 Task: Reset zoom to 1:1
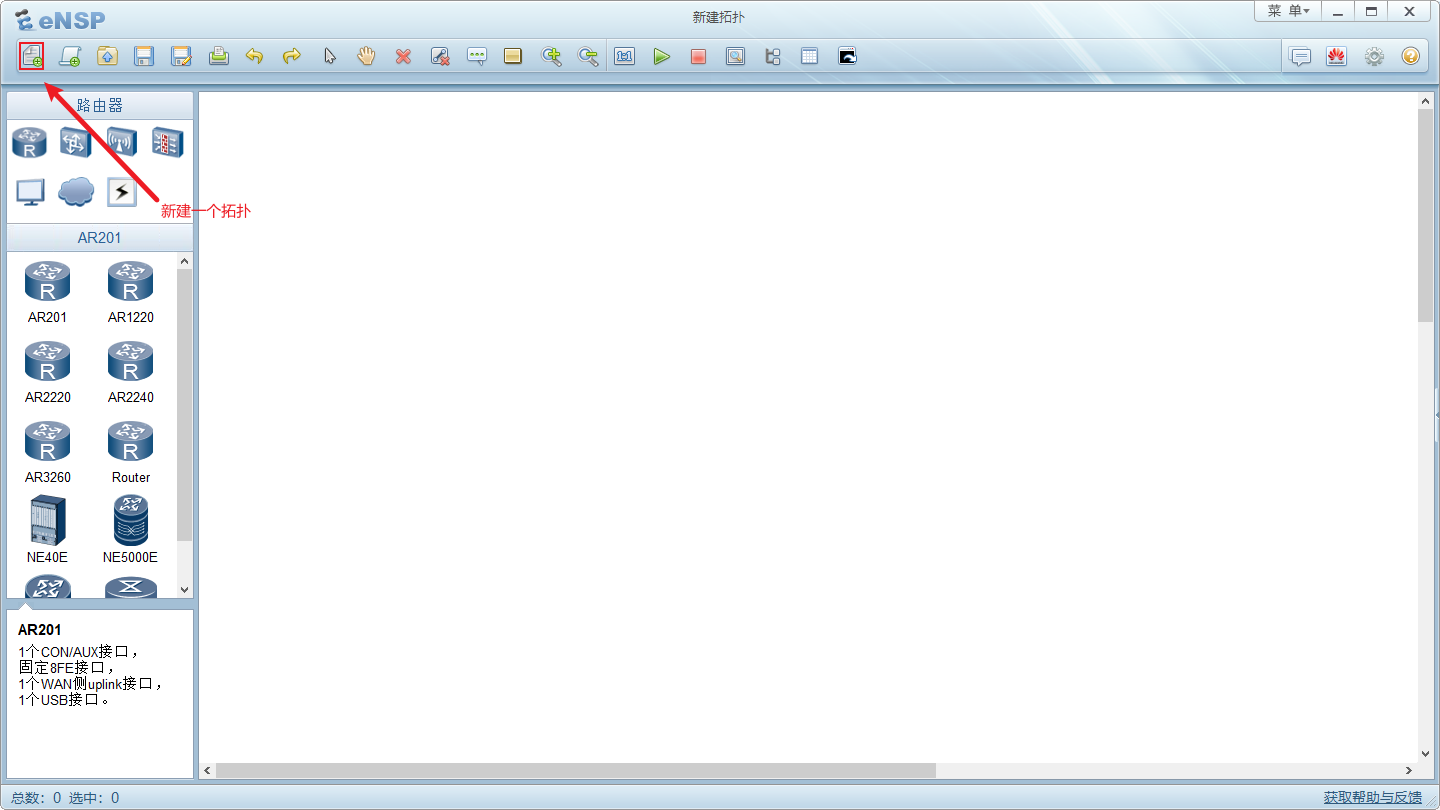(x=625, y=56)
